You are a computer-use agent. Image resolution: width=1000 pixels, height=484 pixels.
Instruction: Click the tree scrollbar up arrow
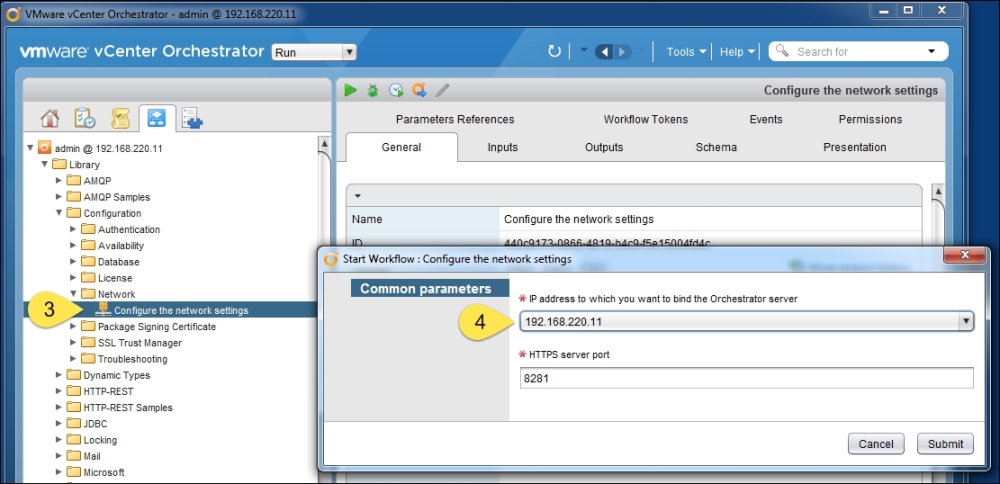coord(324,144)
